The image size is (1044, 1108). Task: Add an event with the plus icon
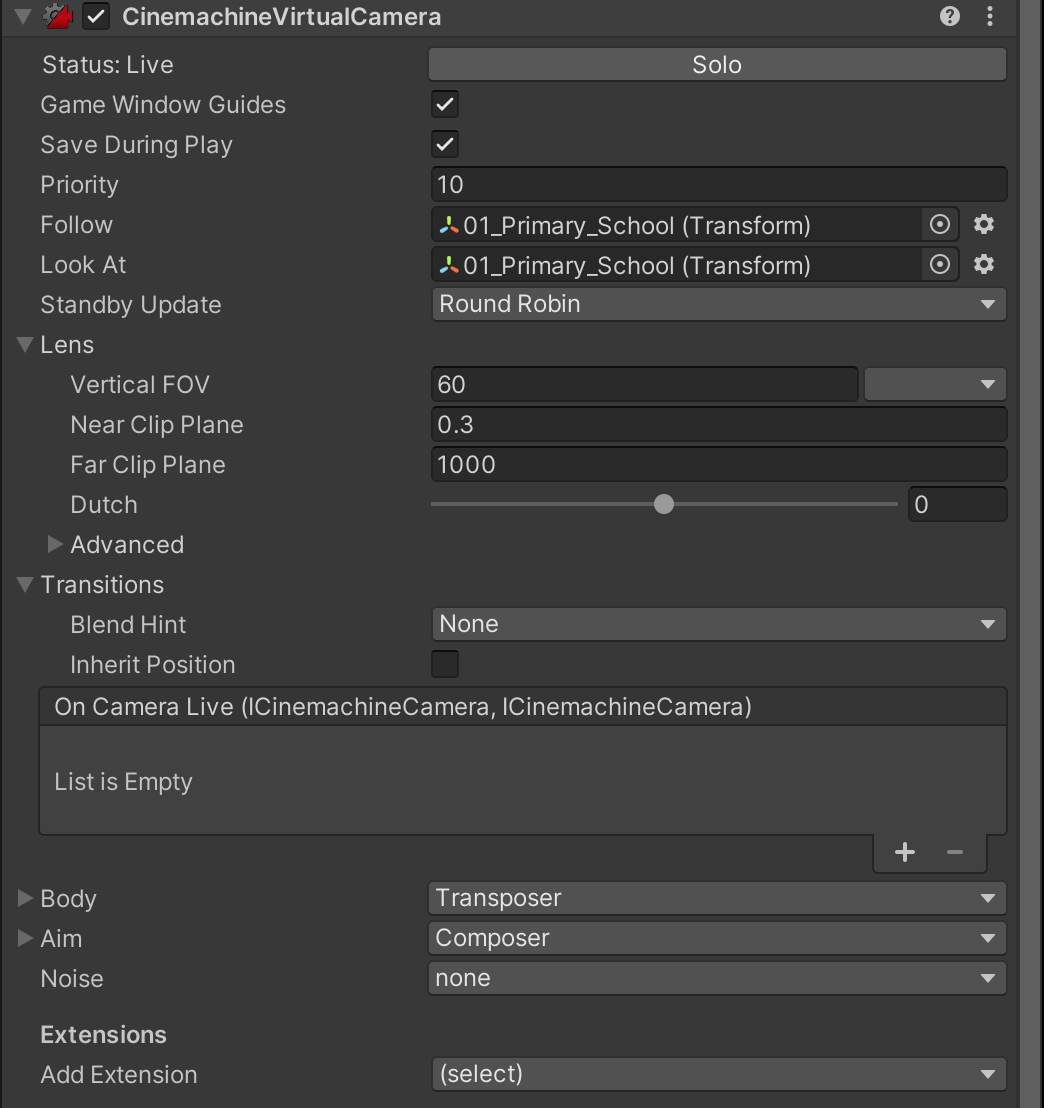click(x=905, y=852)
